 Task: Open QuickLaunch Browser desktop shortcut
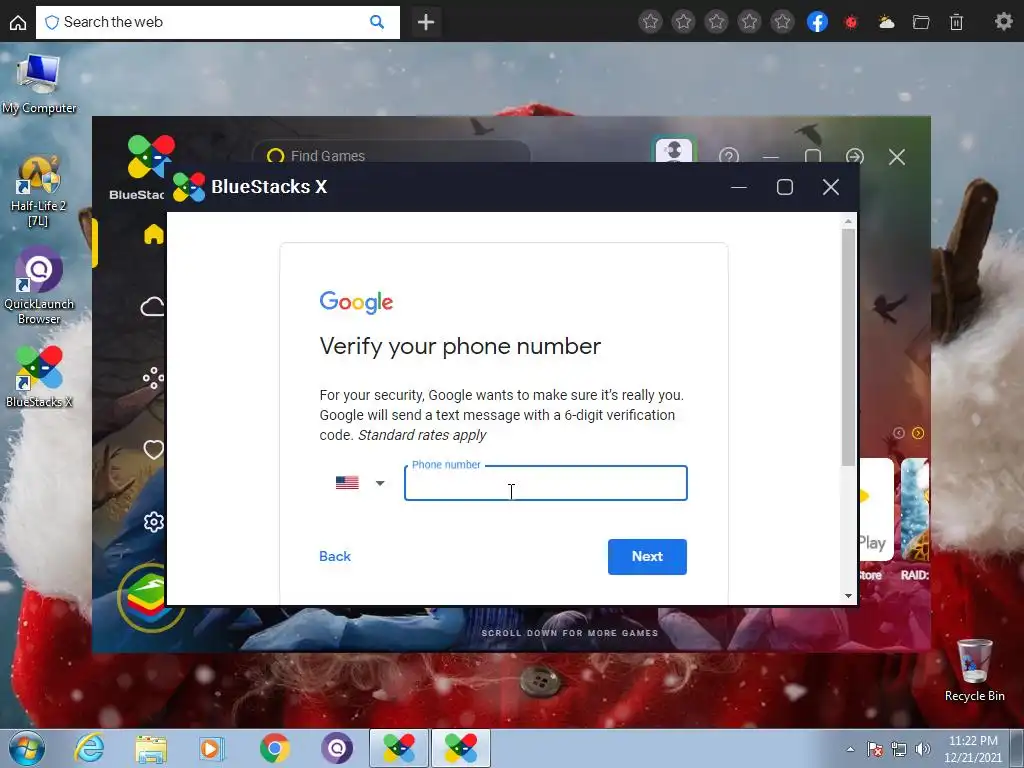point(39,287)
